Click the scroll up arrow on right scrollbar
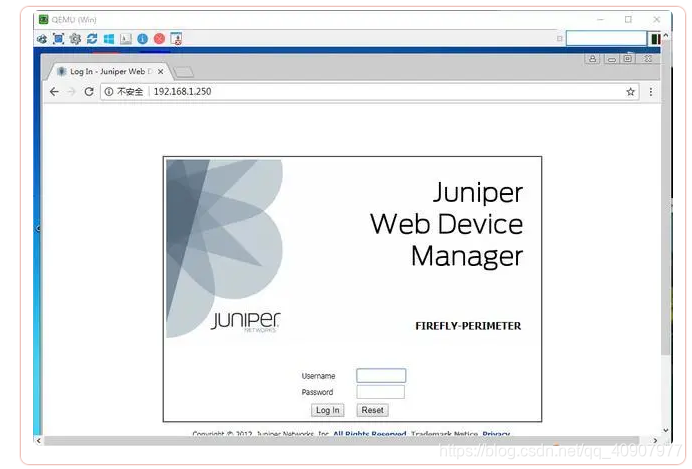The width and height of the screenshot is (692, 469). click(666, 34)
